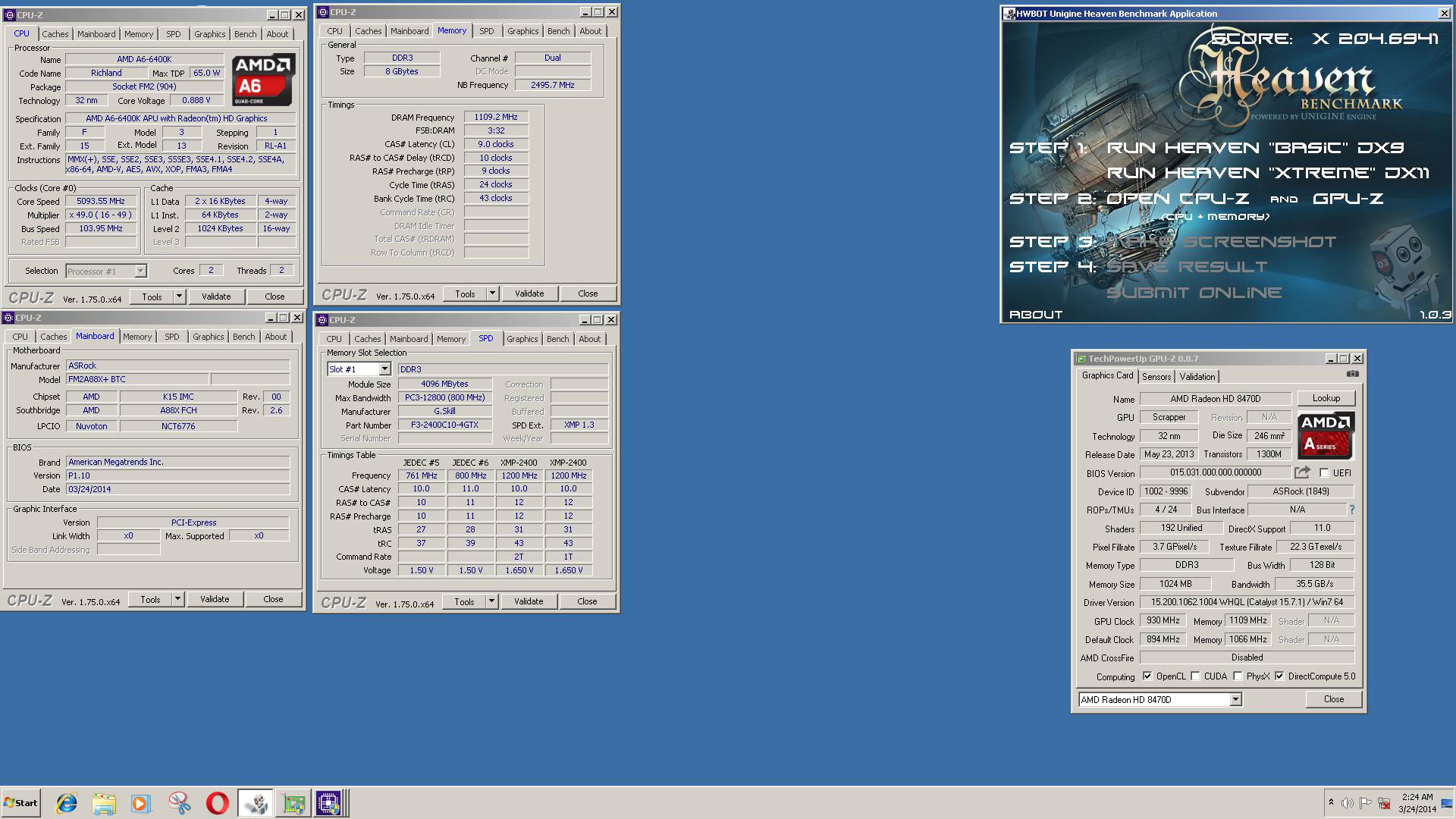Click the CPU-Z CPU window title icon

pyautogui.click(x=9, y=15)
